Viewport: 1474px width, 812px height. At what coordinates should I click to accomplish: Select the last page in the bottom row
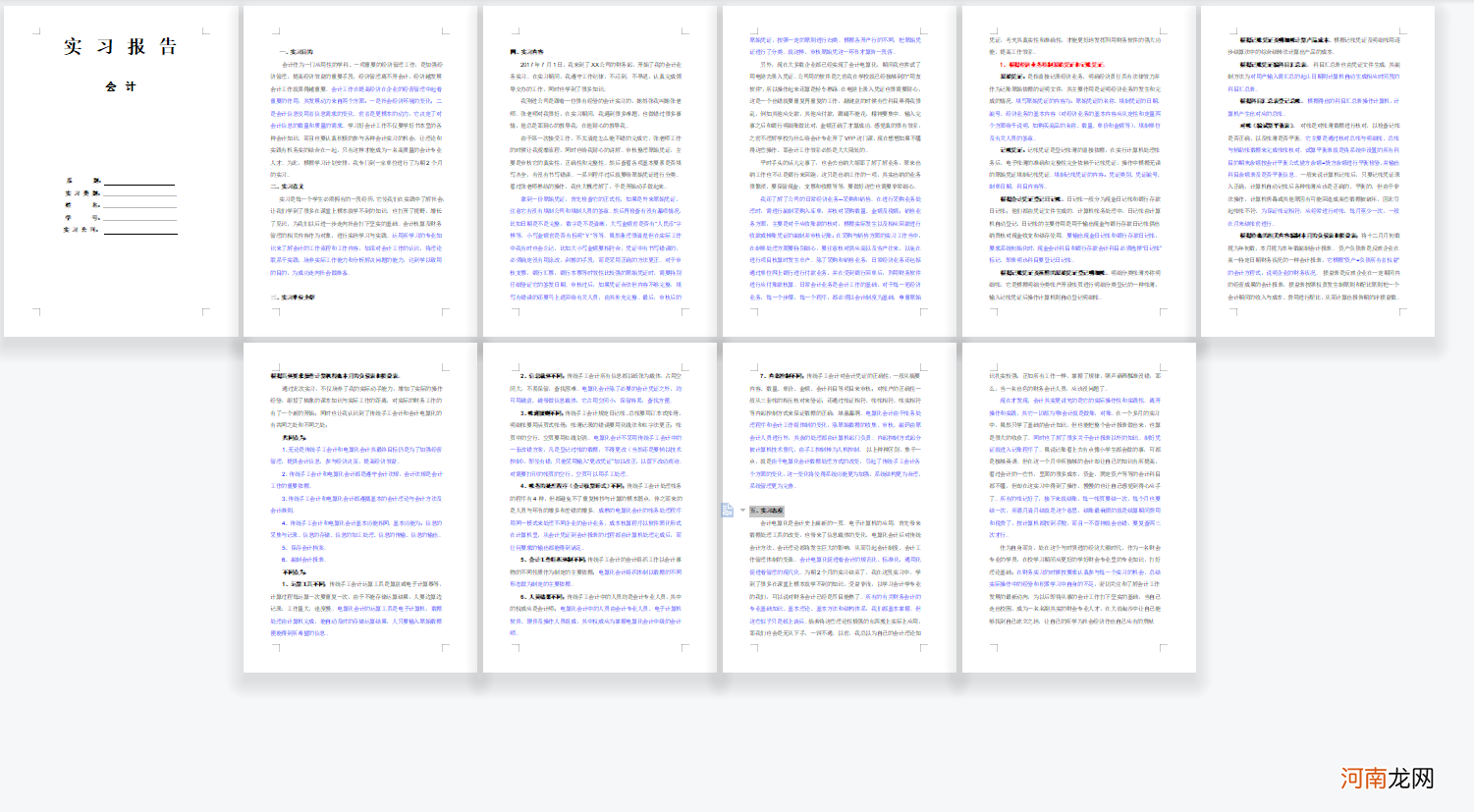pos(1079,508)
